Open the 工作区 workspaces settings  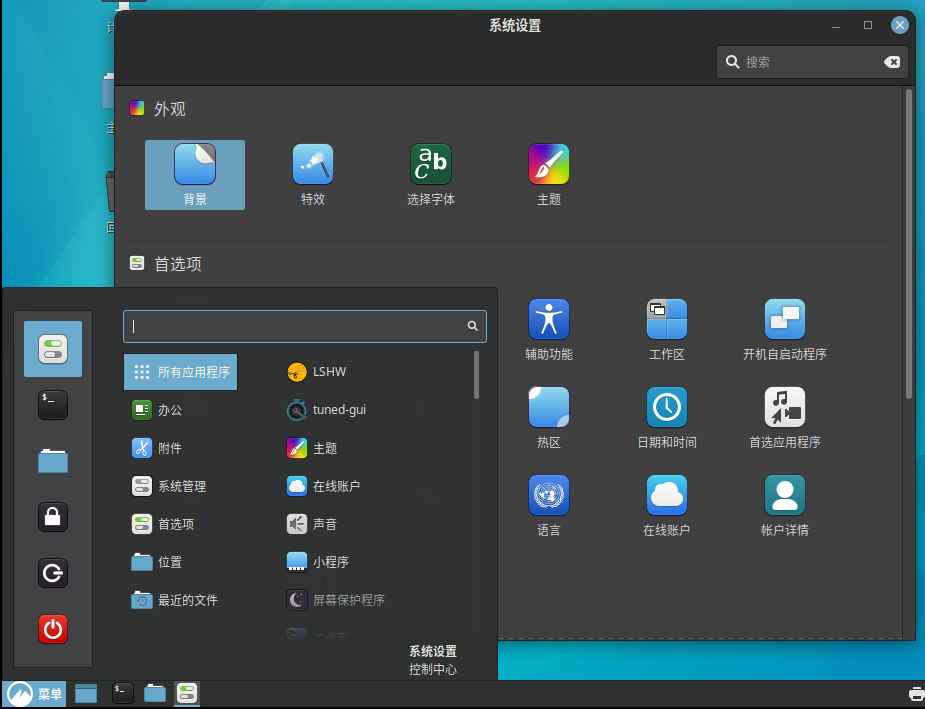tap(667, 329)
